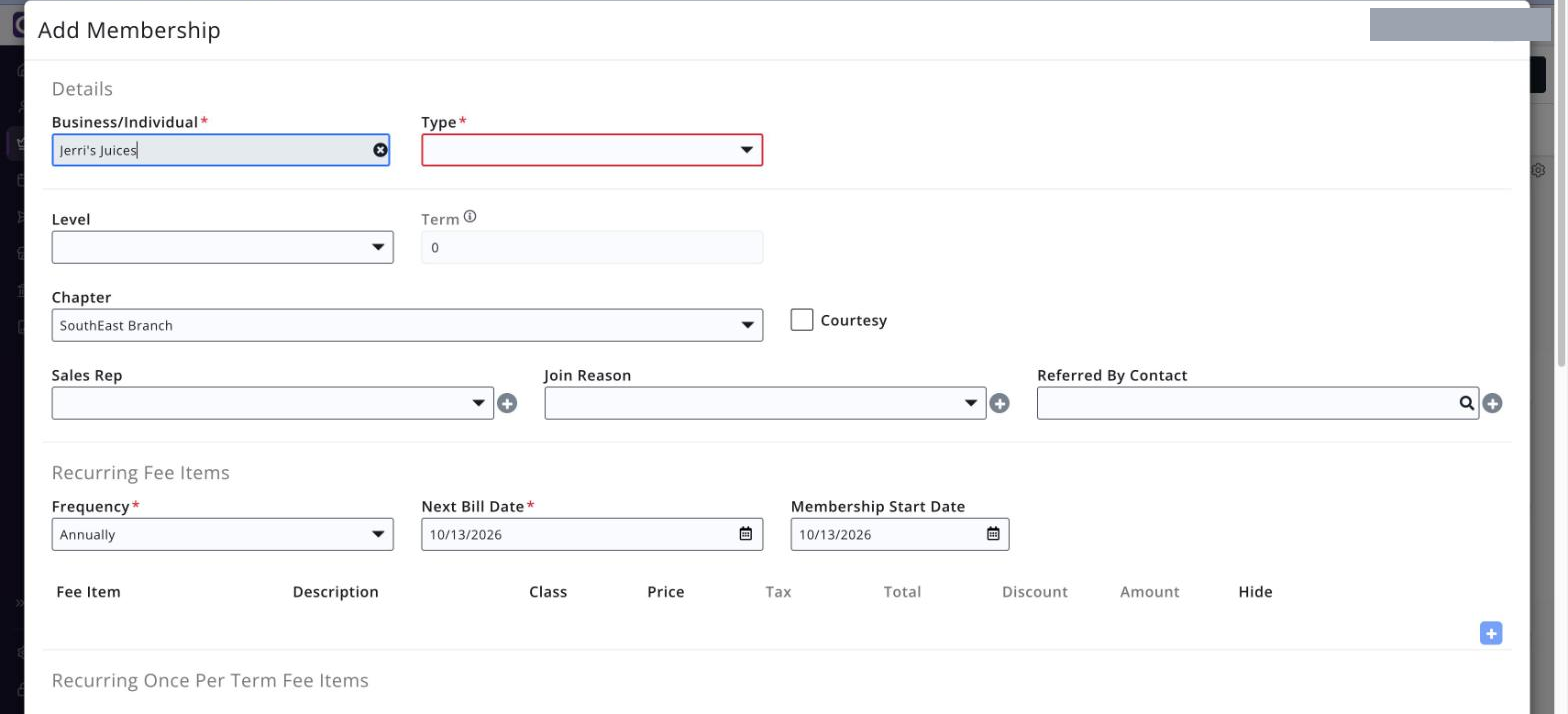This screenshot has width=1568, height=714.
Task: Open the Next Bill Date calendar picker
Action: (x=745, y=534)
